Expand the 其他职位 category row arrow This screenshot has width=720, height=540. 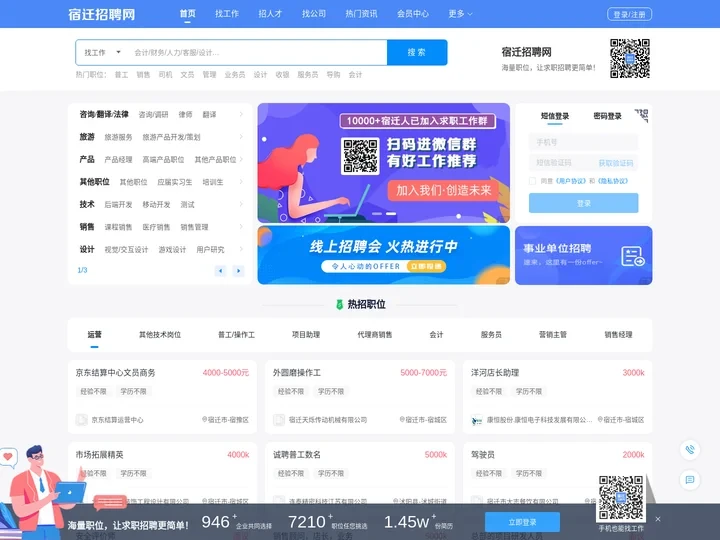pyautogui.click(x=241, y=182)
